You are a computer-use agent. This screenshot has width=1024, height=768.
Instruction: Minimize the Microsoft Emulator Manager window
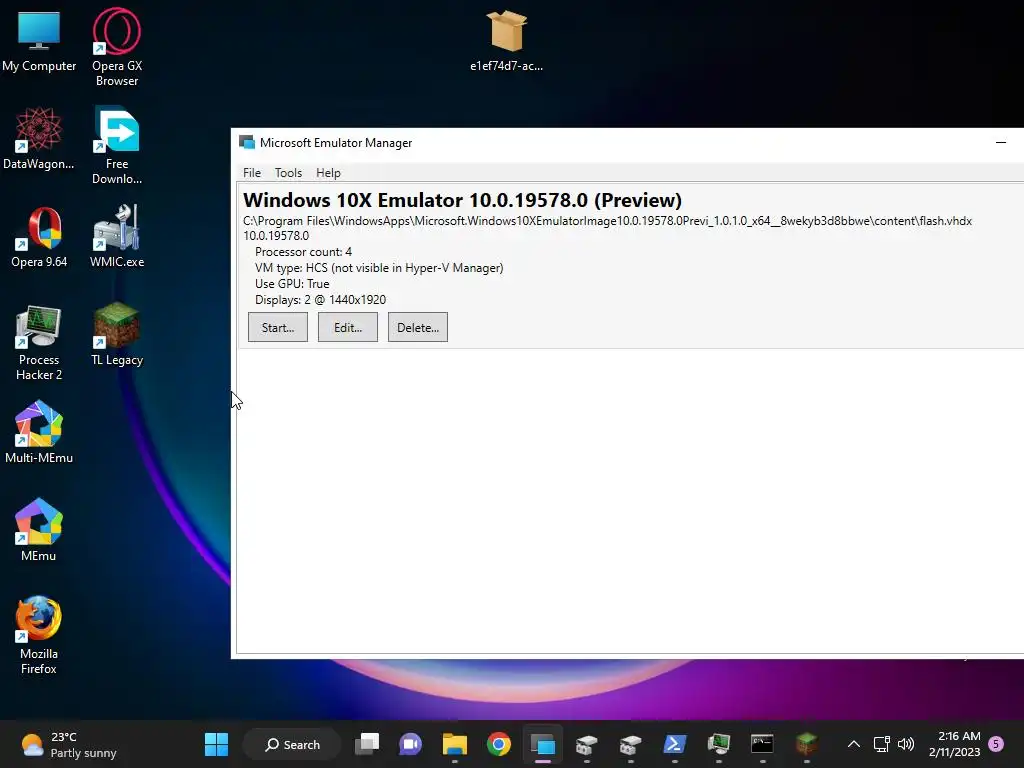(x=1000, y=142)
